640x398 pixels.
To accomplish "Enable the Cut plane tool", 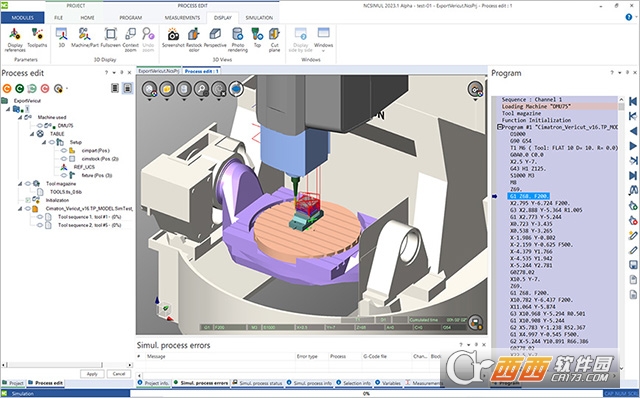I will 274,40.
